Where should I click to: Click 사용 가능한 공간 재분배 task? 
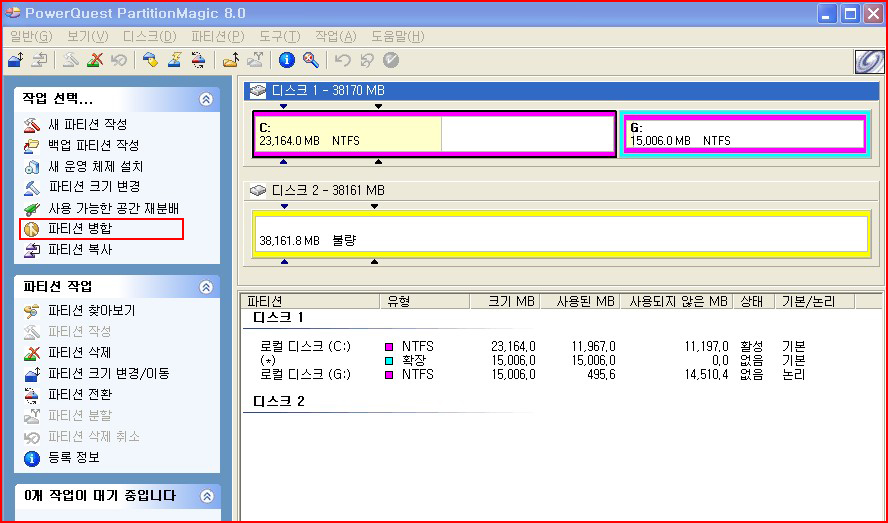click(113, 208)
